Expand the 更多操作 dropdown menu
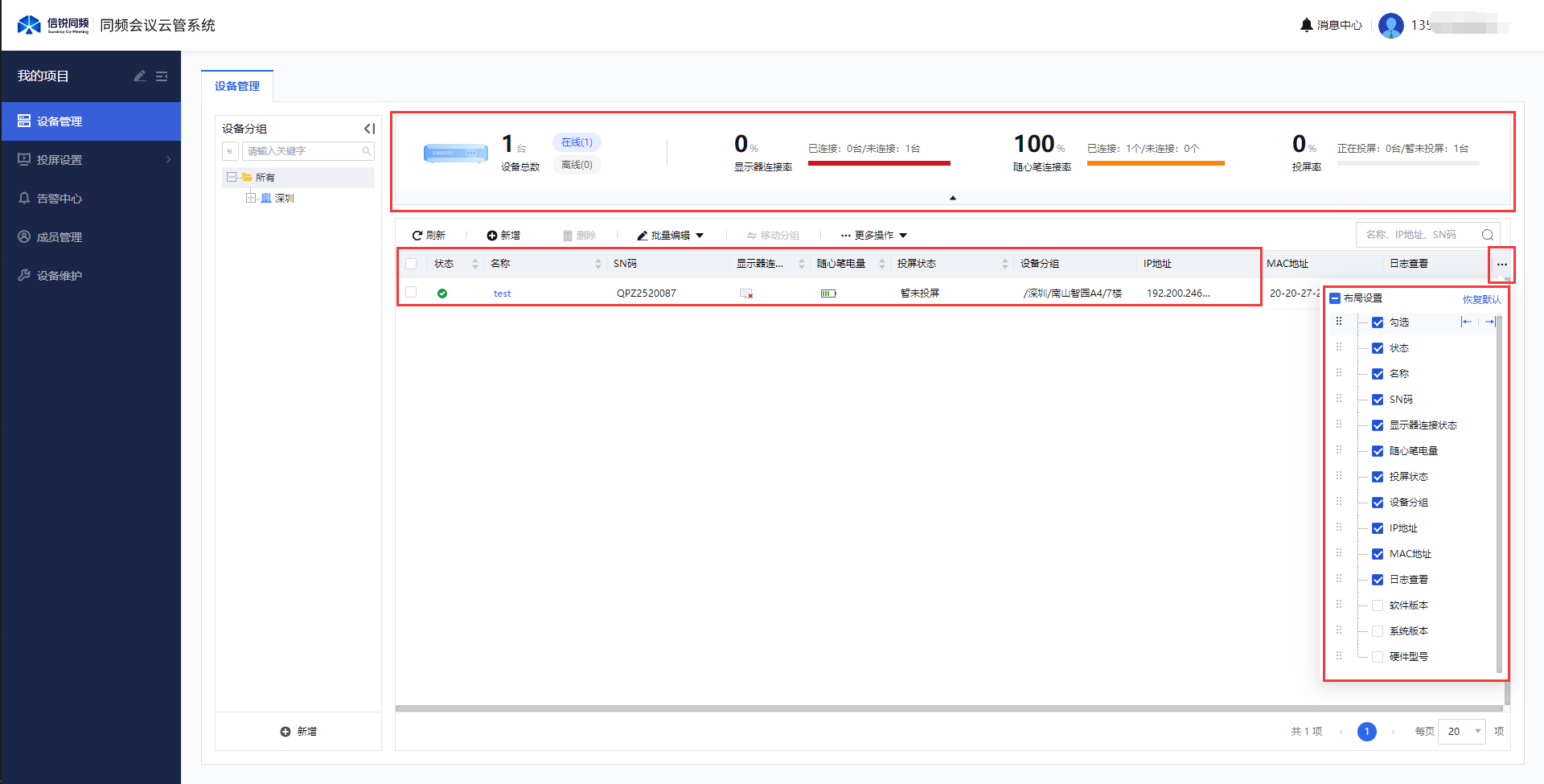 [873, 236]
